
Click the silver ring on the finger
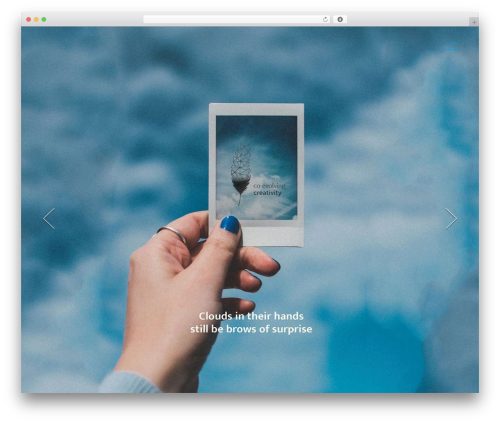(172, 233)
